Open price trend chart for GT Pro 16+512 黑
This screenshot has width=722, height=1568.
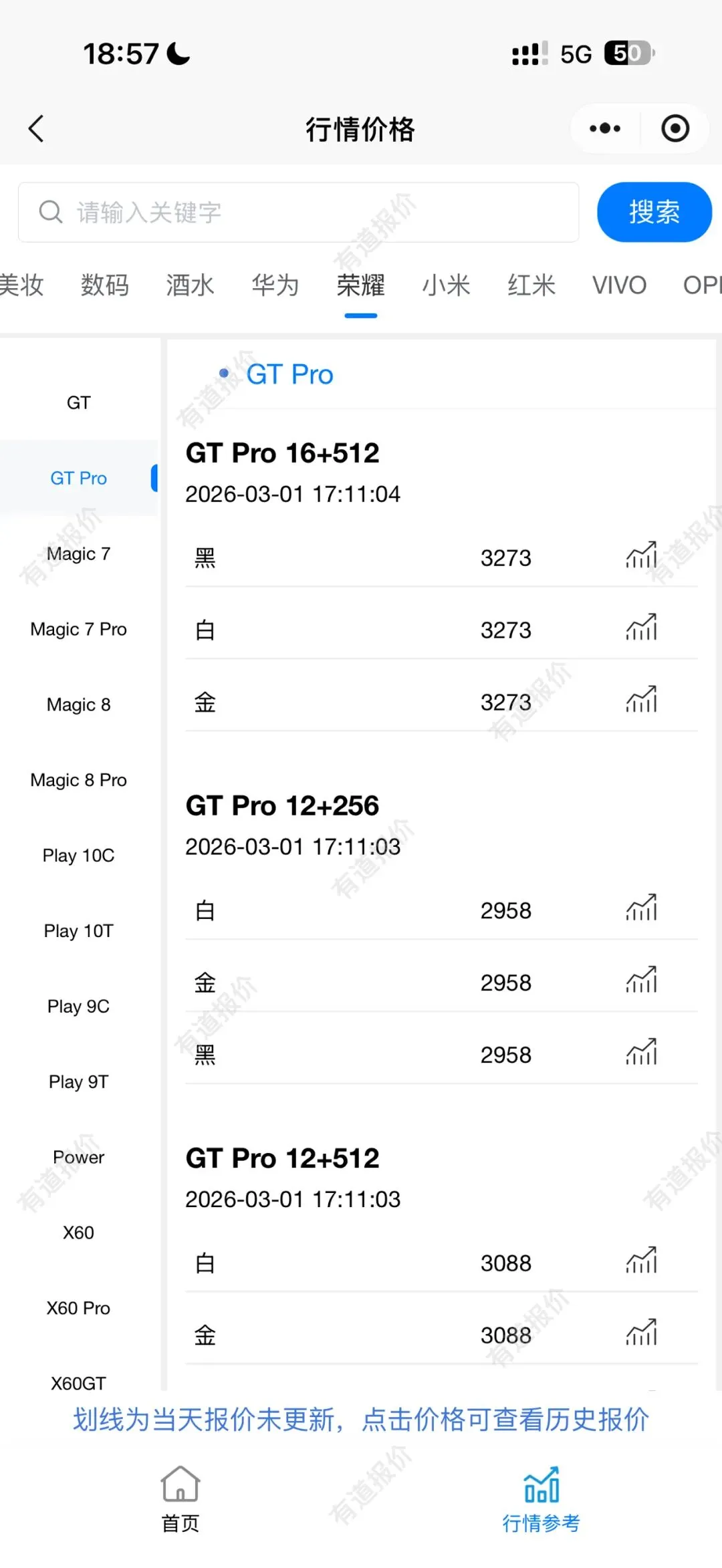[x=642, y=556]
